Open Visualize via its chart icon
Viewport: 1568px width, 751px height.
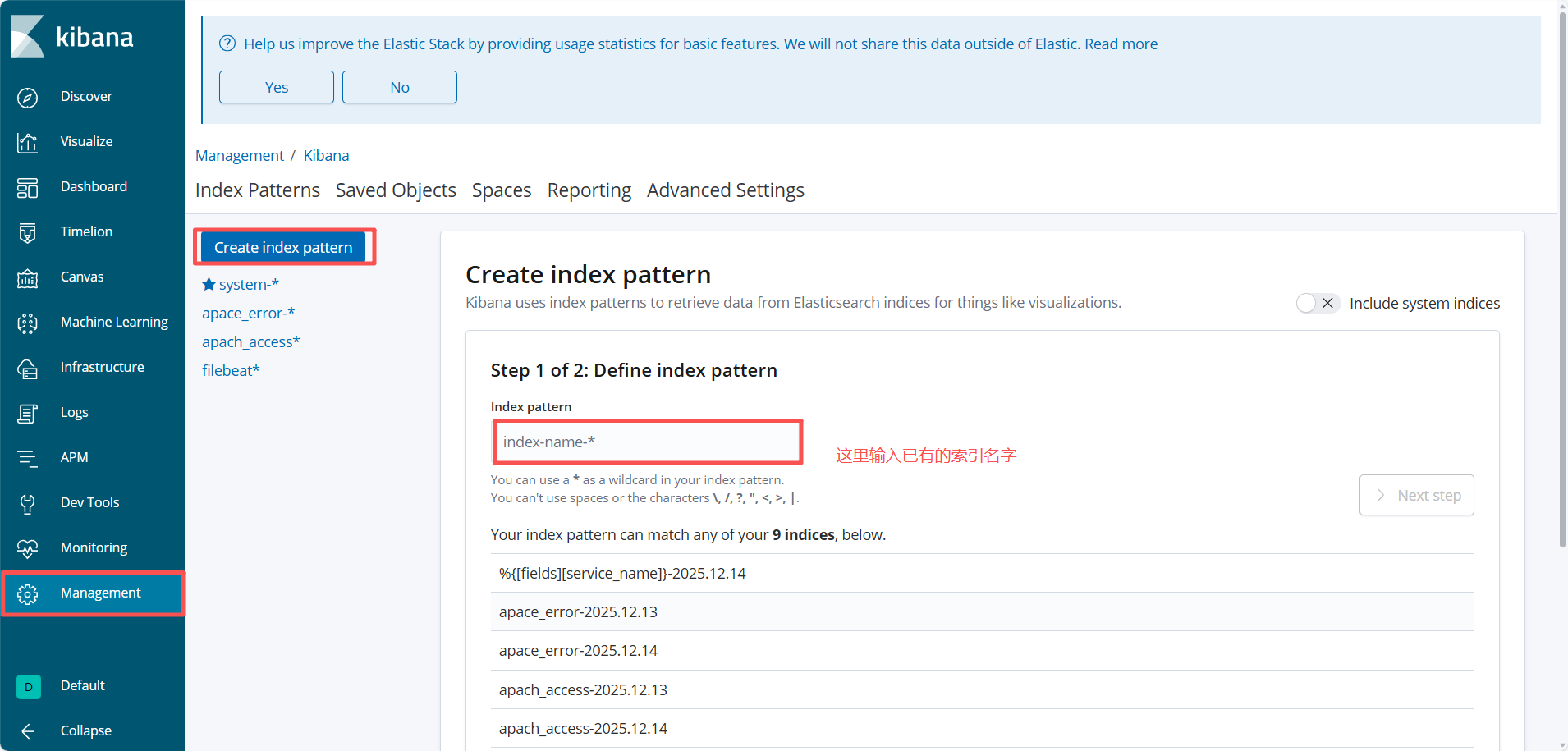click(27, 143)
